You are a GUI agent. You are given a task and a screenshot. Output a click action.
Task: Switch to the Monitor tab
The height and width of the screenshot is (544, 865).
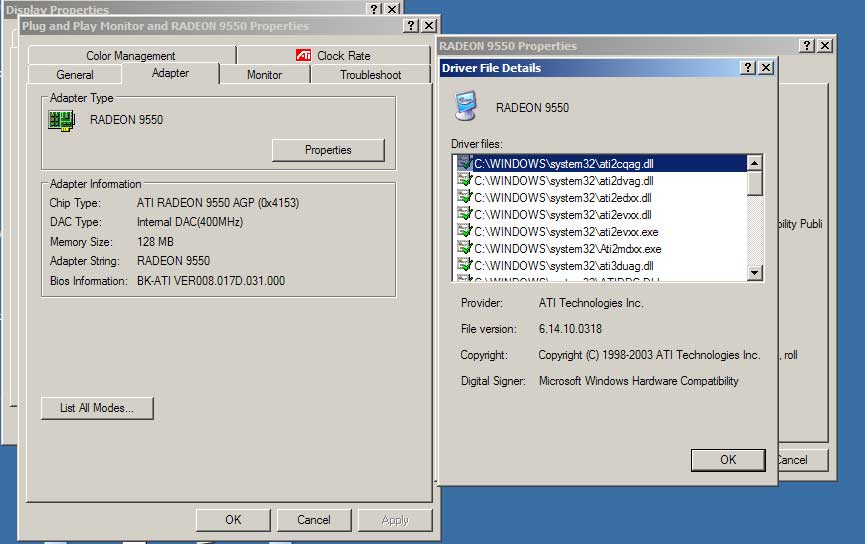(x=264, y=75)
